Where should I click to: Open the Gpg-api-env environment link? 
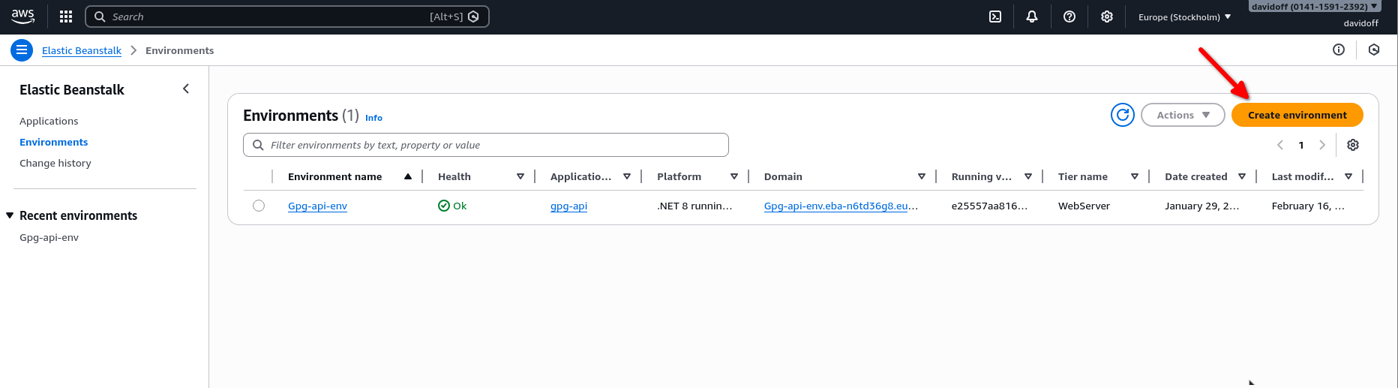317,206
